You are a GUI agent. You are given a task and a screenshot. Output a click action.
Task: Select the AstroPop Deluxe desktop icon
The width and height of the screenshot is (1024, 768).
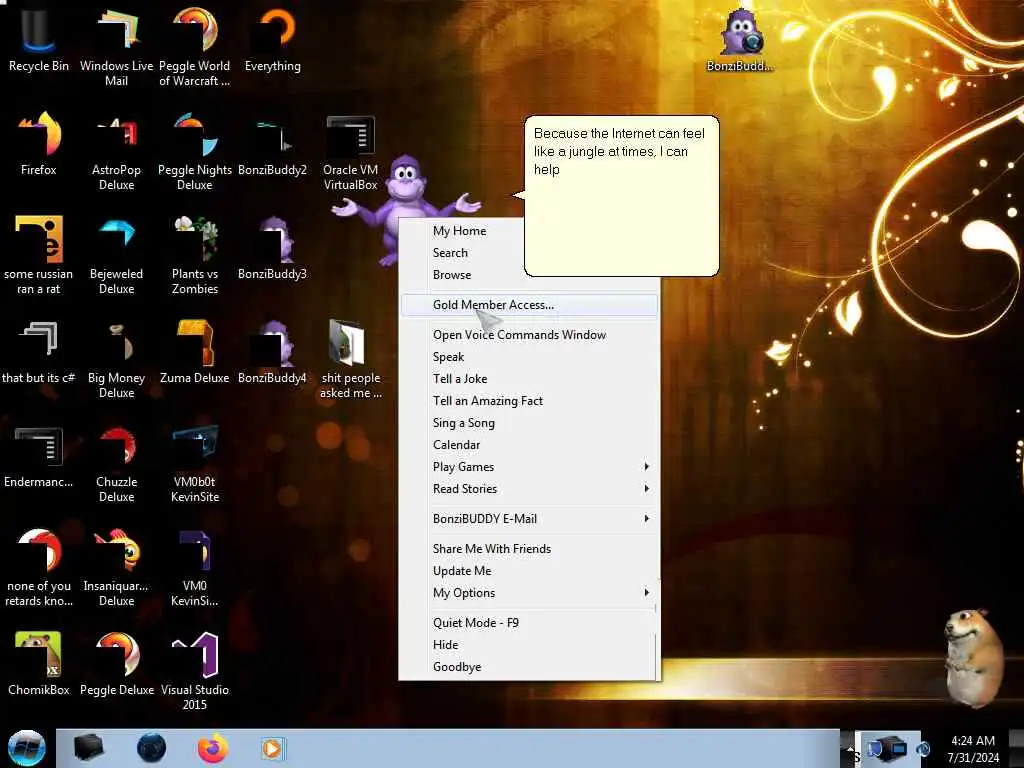click(x=116, y=150)
